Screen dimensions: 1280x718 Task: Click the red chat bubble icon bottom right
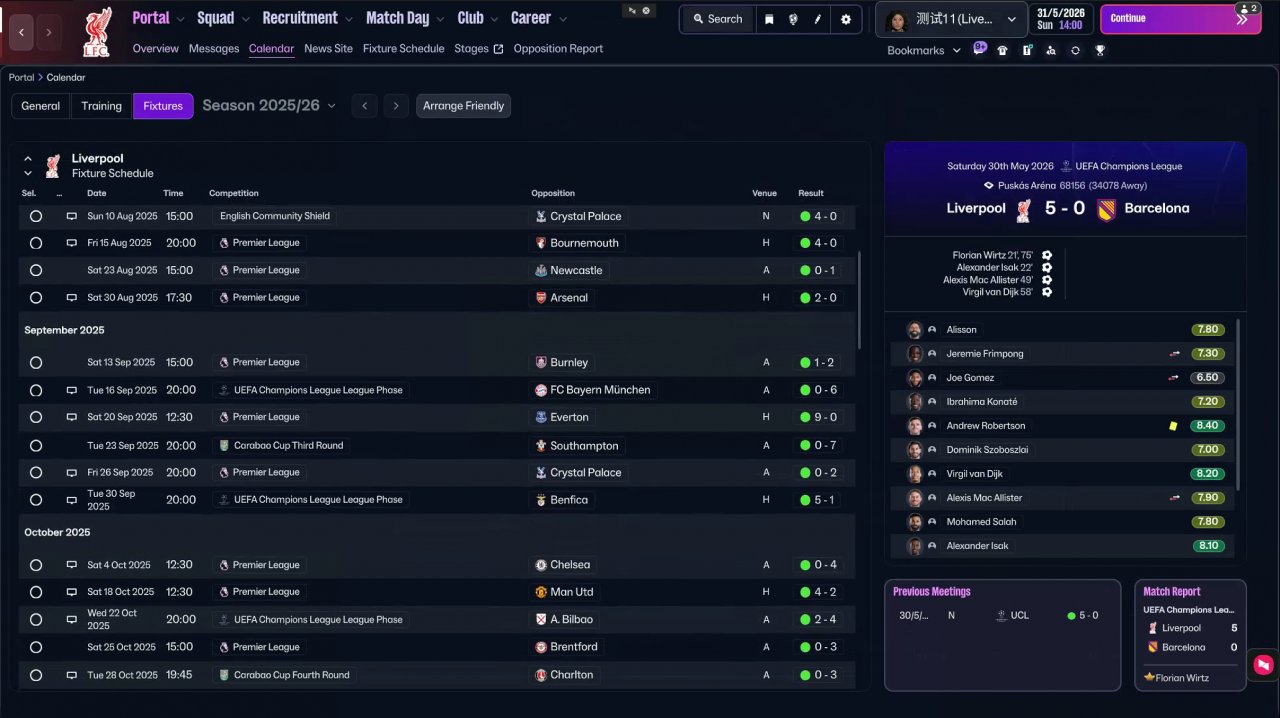click(x=1263, y=664)
